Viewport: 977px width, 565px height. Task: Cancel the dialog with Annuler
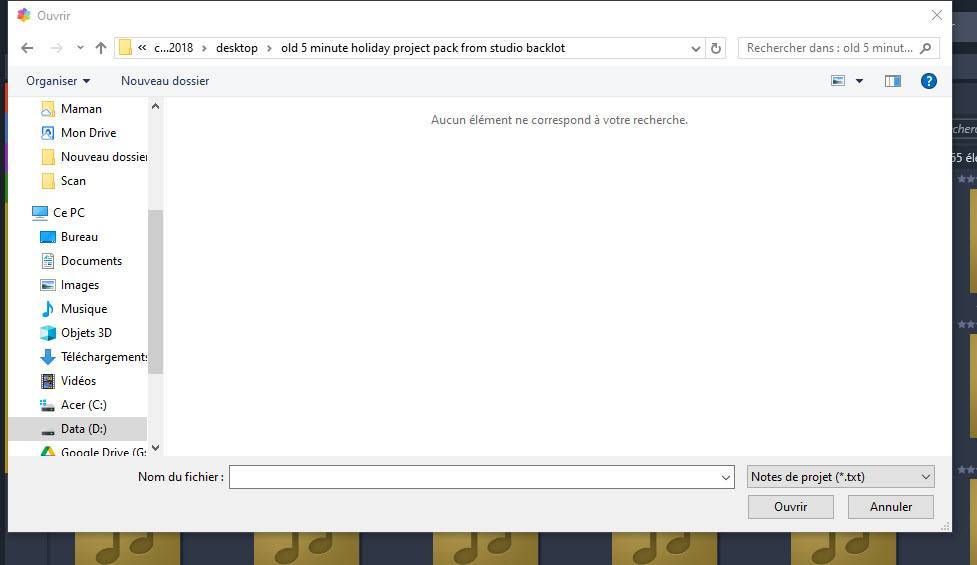[x=890, y=507]
